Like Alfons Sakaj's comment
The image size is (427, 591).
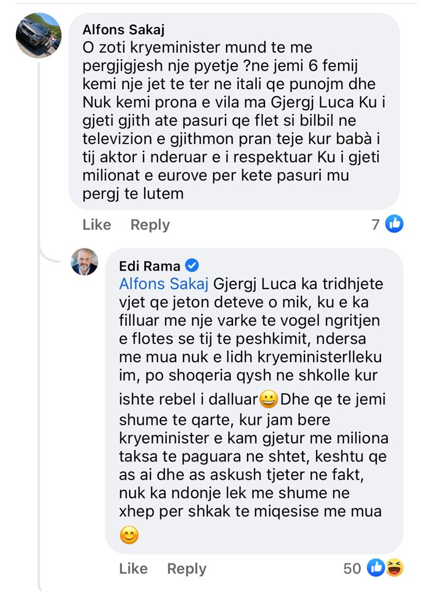click(97, 225)
